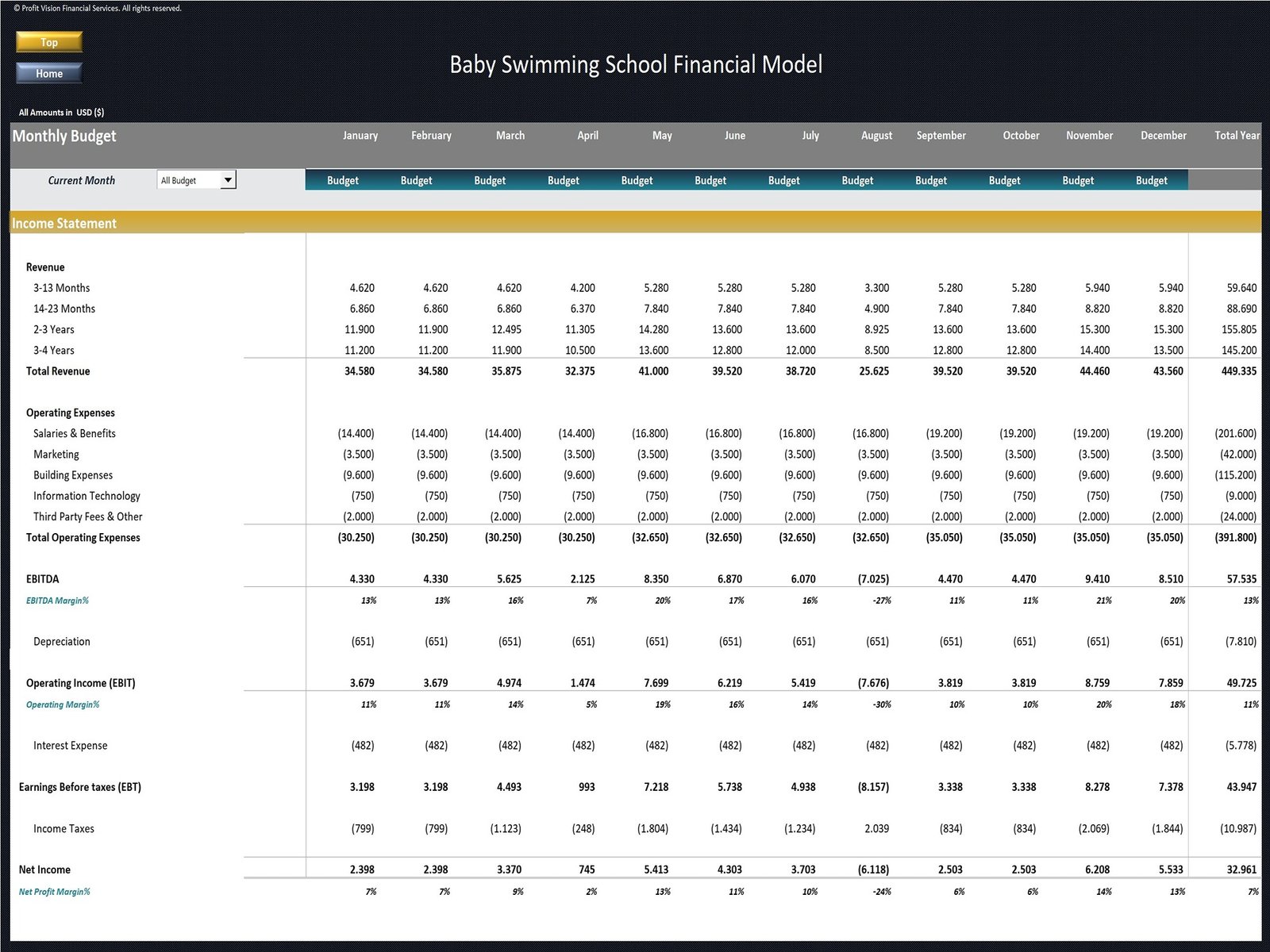Select April EBT cell showing 993
Image resolution: width=1270 pixels, height=952 pixels.
pyautogui.click(x=586, y=787)
